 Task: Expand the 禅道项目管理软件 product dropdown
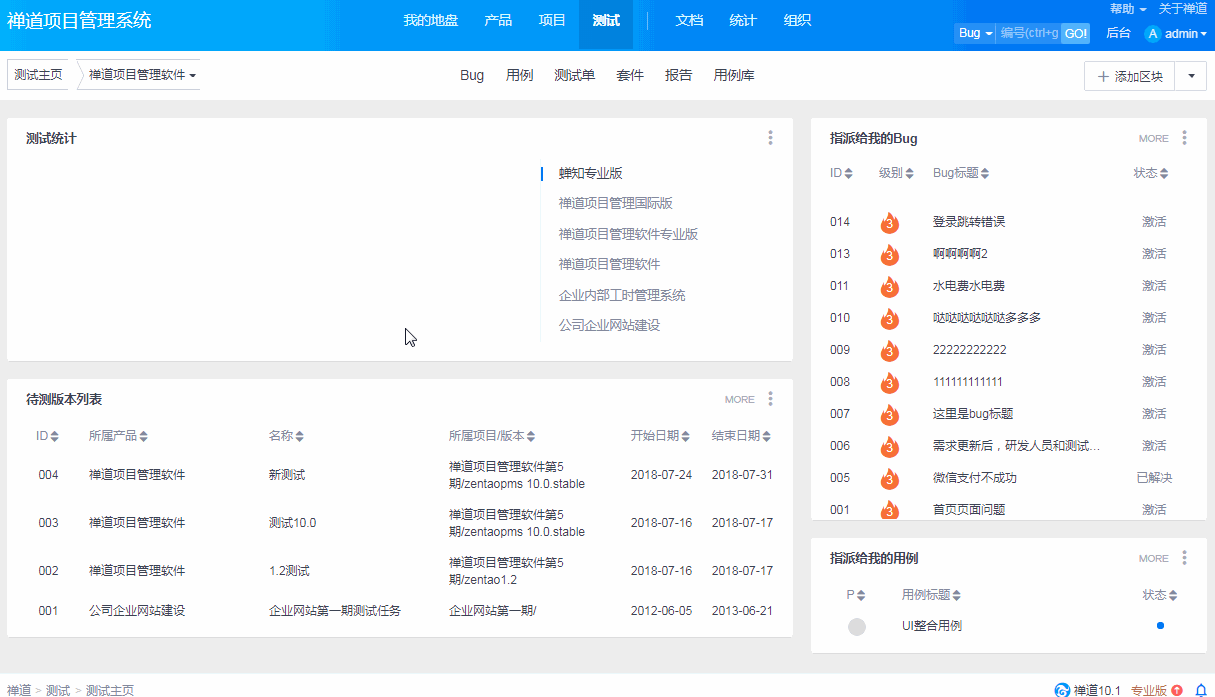click(x=142, y=75)
